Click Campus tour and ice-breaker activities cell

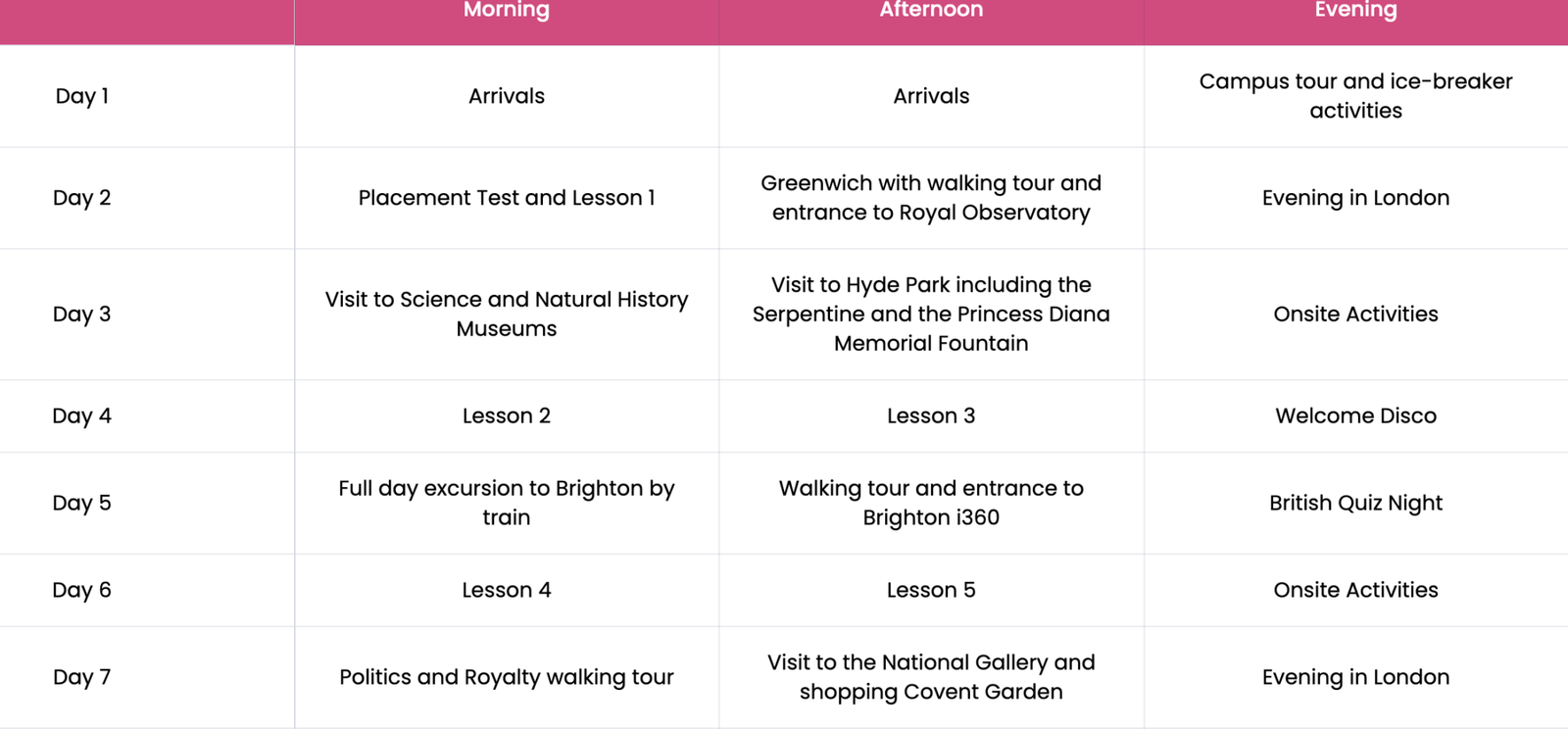point(1355,96)
